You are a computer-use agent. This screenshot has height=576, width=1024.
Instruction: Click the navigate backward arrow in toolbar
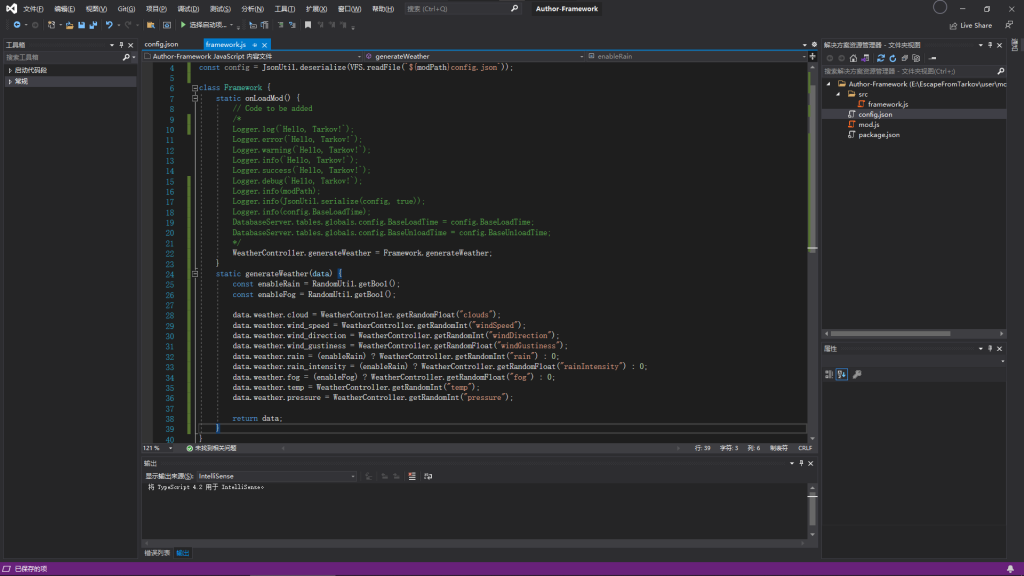17,25
